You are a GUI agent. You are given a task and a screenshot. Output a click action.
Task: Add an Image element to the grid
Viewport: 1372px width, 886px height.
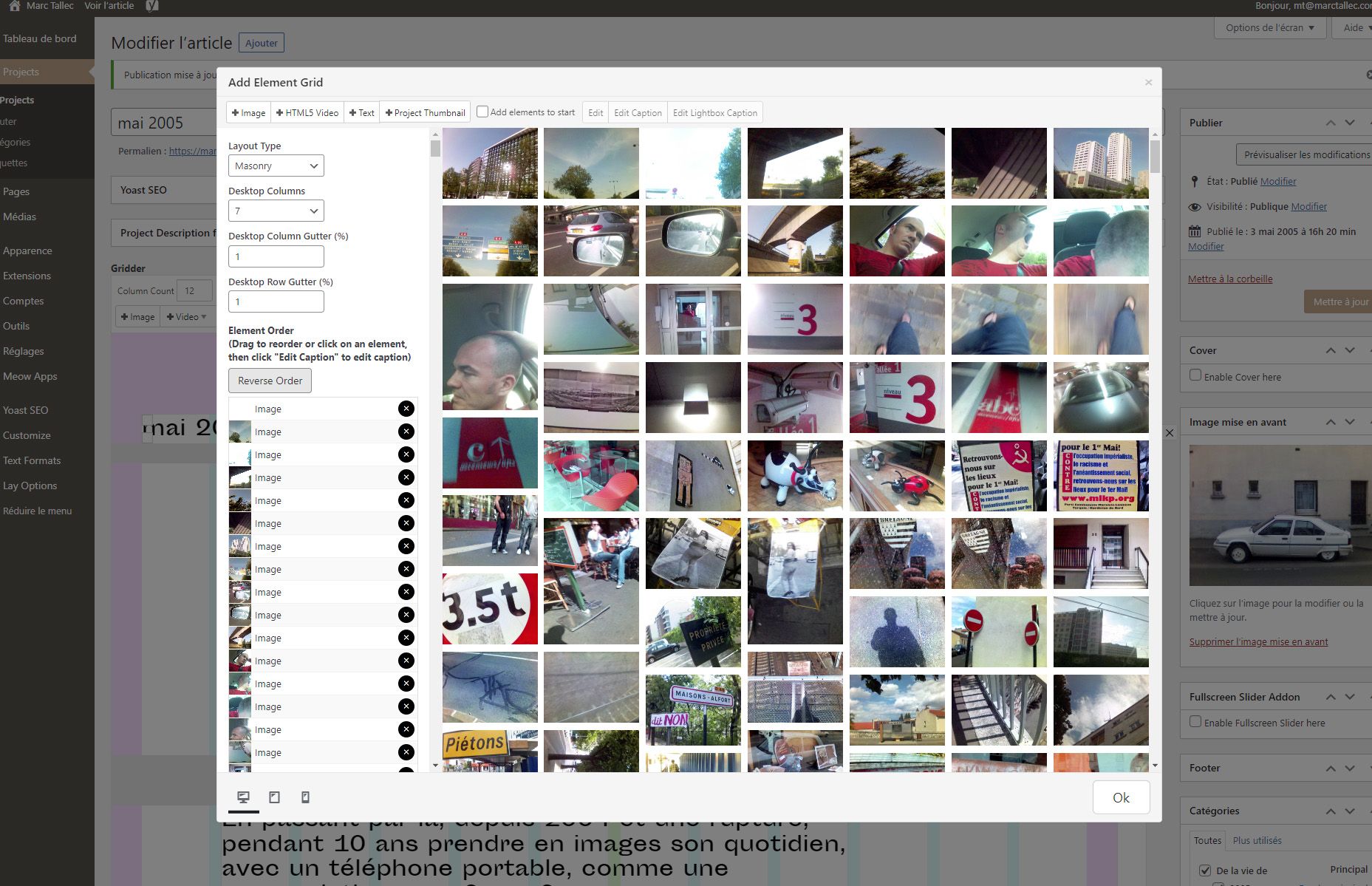coord(248,112)
